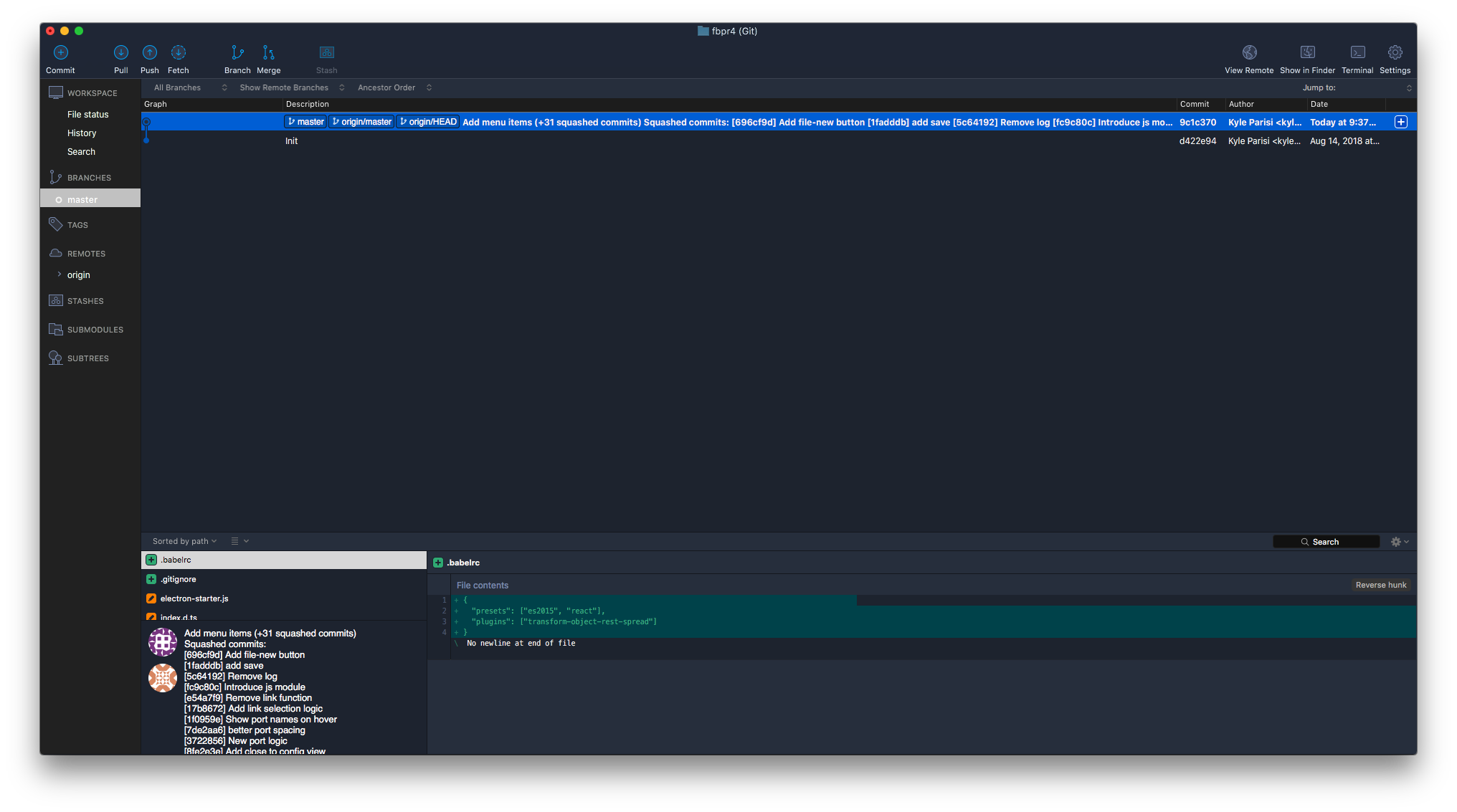
Task: Select the electron-starter.js file
Action: 194,598
